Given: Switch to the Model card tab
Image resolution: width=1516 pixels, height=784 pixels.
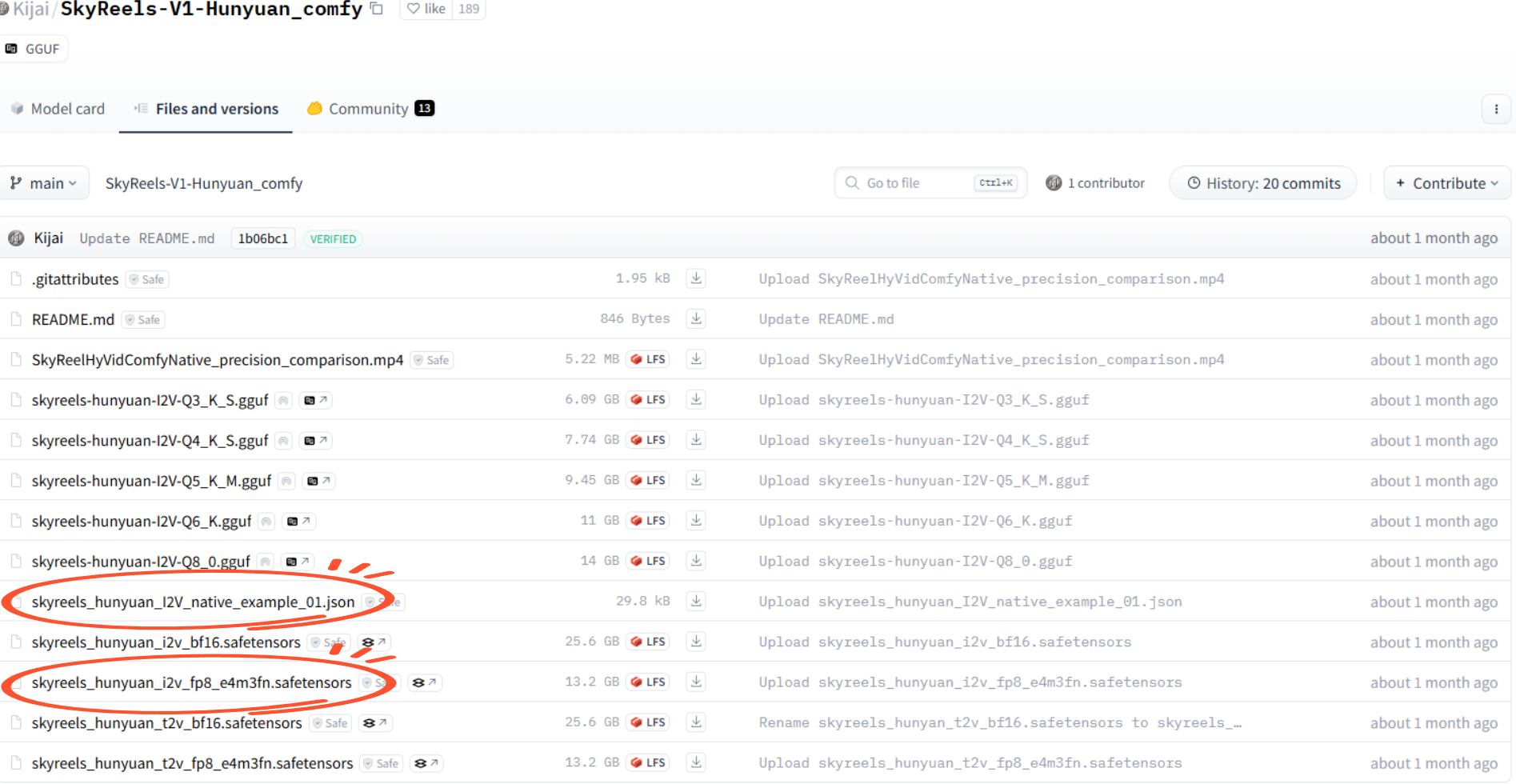Looking at the screenshot, I should coord(58,109).
